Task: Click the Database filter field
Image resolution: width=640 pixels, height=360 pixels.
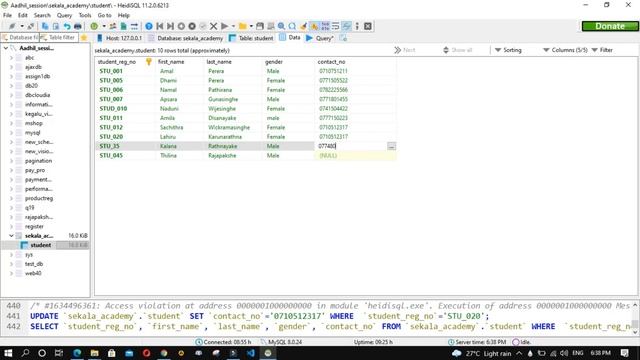Action: click(x=20, y=37)
